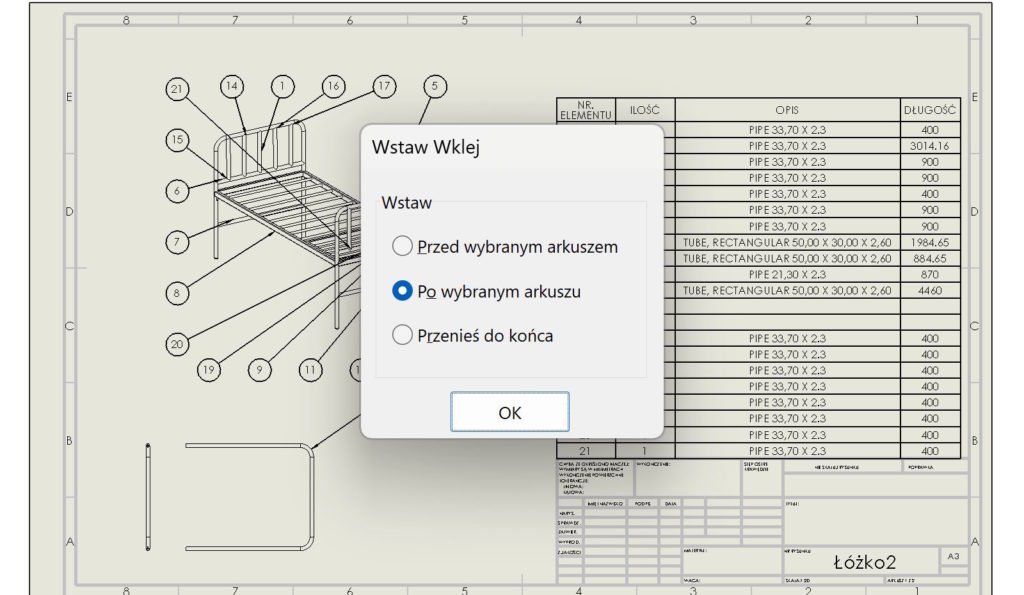Select the bent pipe detail view

[x=250, y=495]
